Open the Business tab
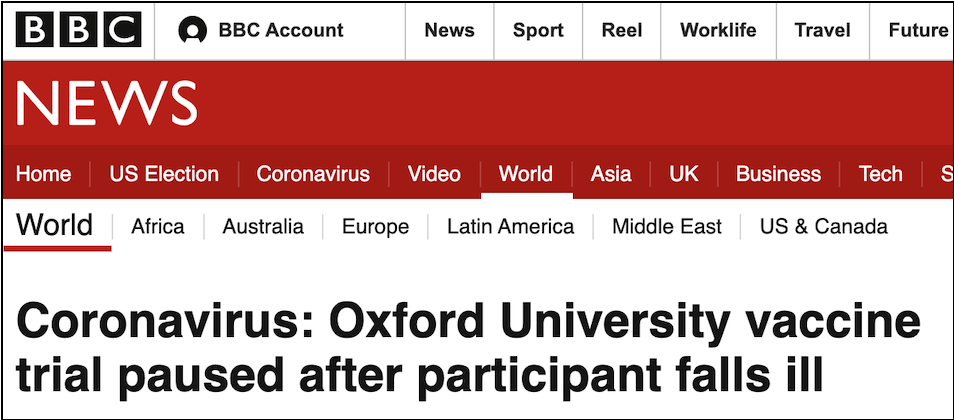Screen dimensions: 954x420 [778, 174]
